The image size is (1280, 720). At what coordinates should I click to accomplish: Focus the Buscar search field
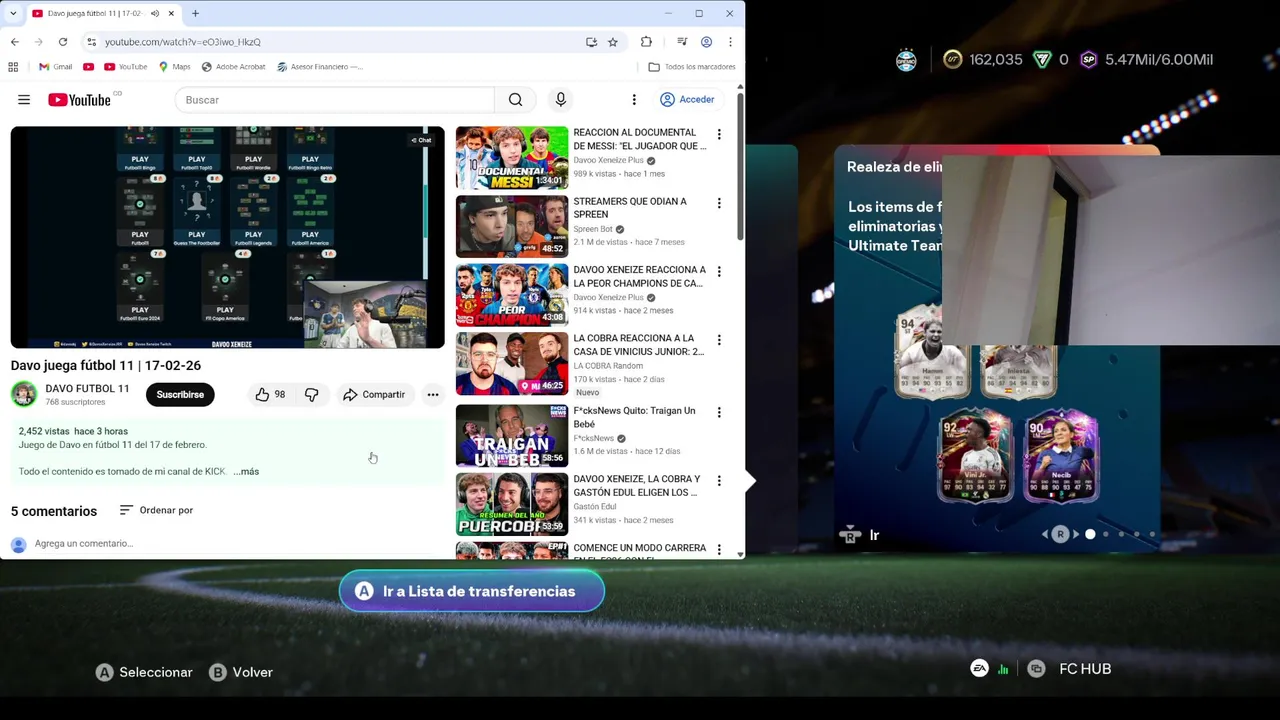pos(334,100)
